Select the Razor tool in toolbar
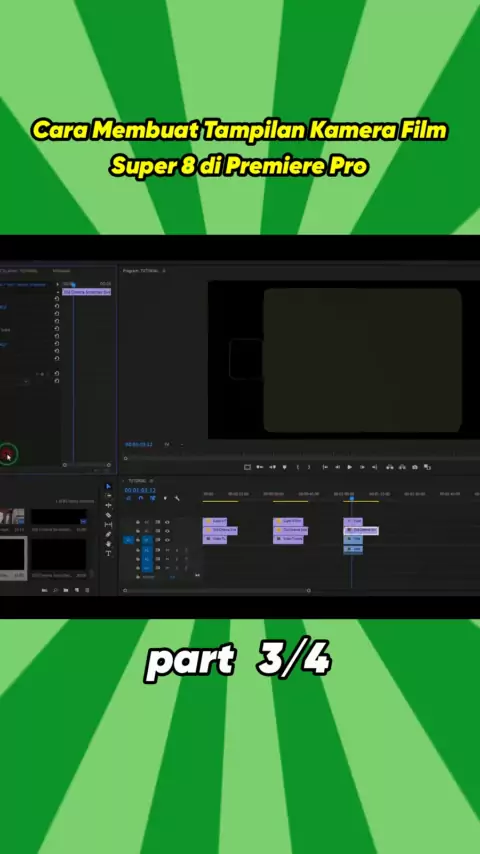The height and width of the screenshot is (854, 480). pos(108,515)
